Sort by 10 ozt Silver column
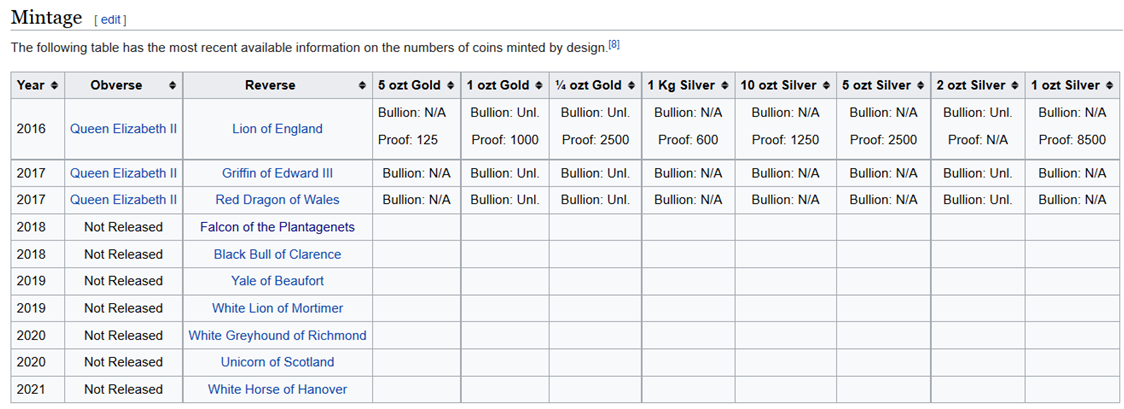This screenshot has height=409, width=1124. pos(826,86)
